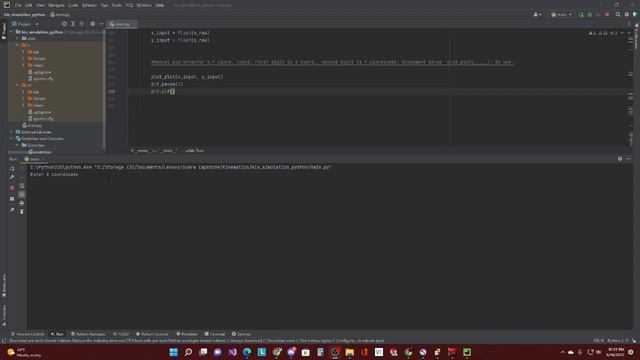Open Run panel gear options

coord(620,159)
